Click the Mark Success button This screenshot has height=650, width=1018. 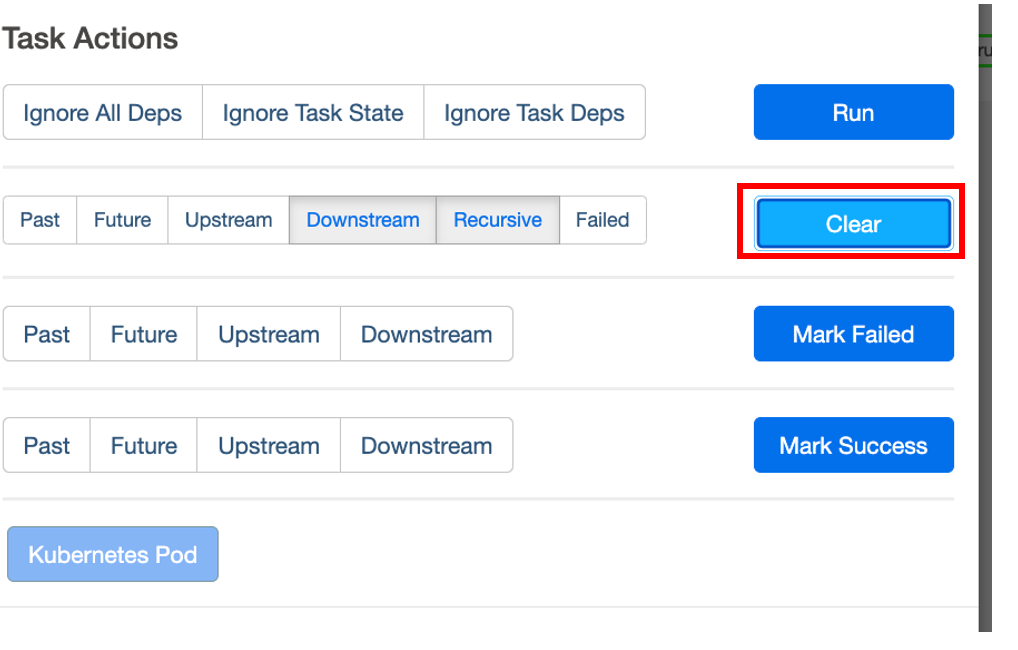[x=853, y=446]
